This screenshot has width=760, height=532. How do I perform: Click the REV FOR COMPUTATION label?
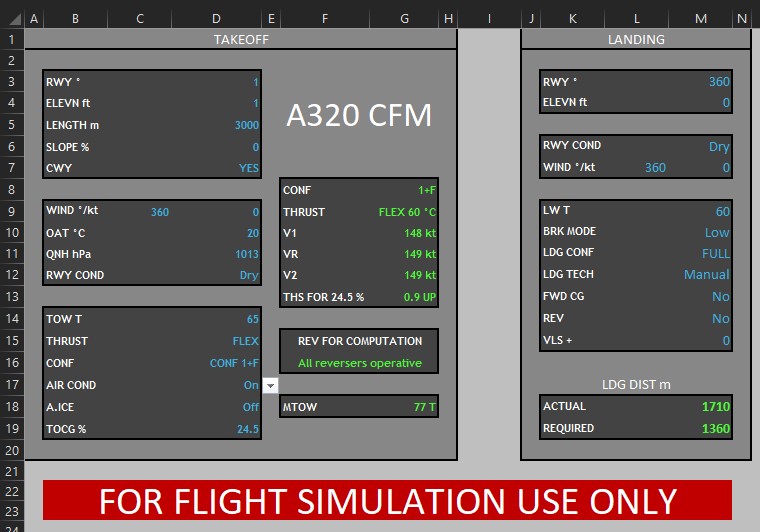coord(360,341)
